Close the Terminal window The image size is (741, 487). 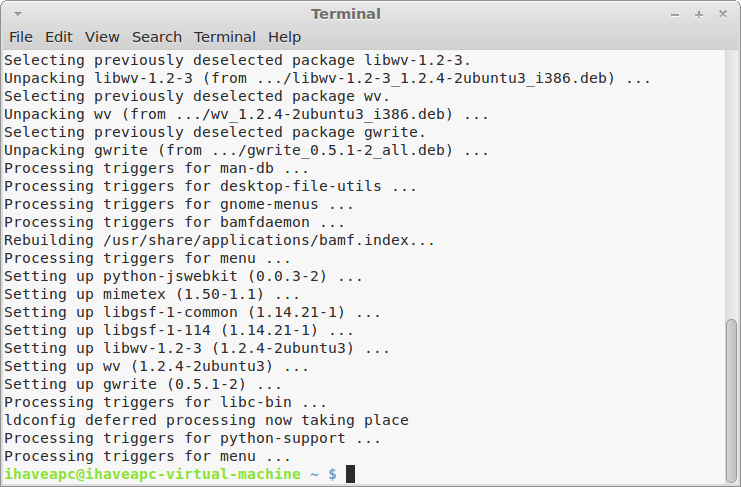tap(723, 14)
